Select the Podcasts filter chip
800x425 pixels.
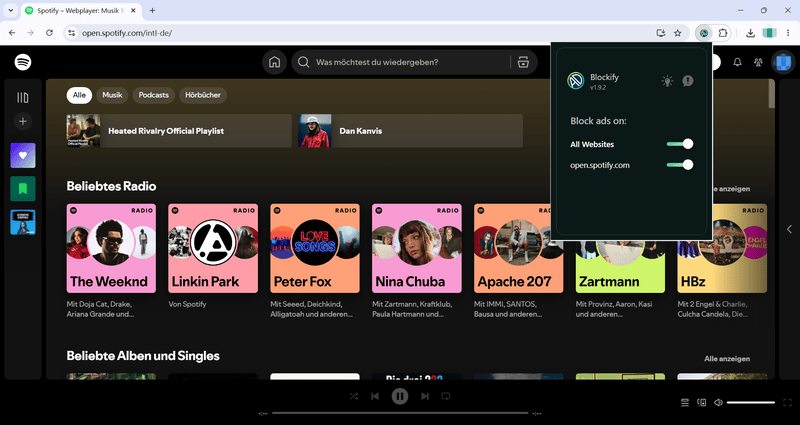click(154, 95)
